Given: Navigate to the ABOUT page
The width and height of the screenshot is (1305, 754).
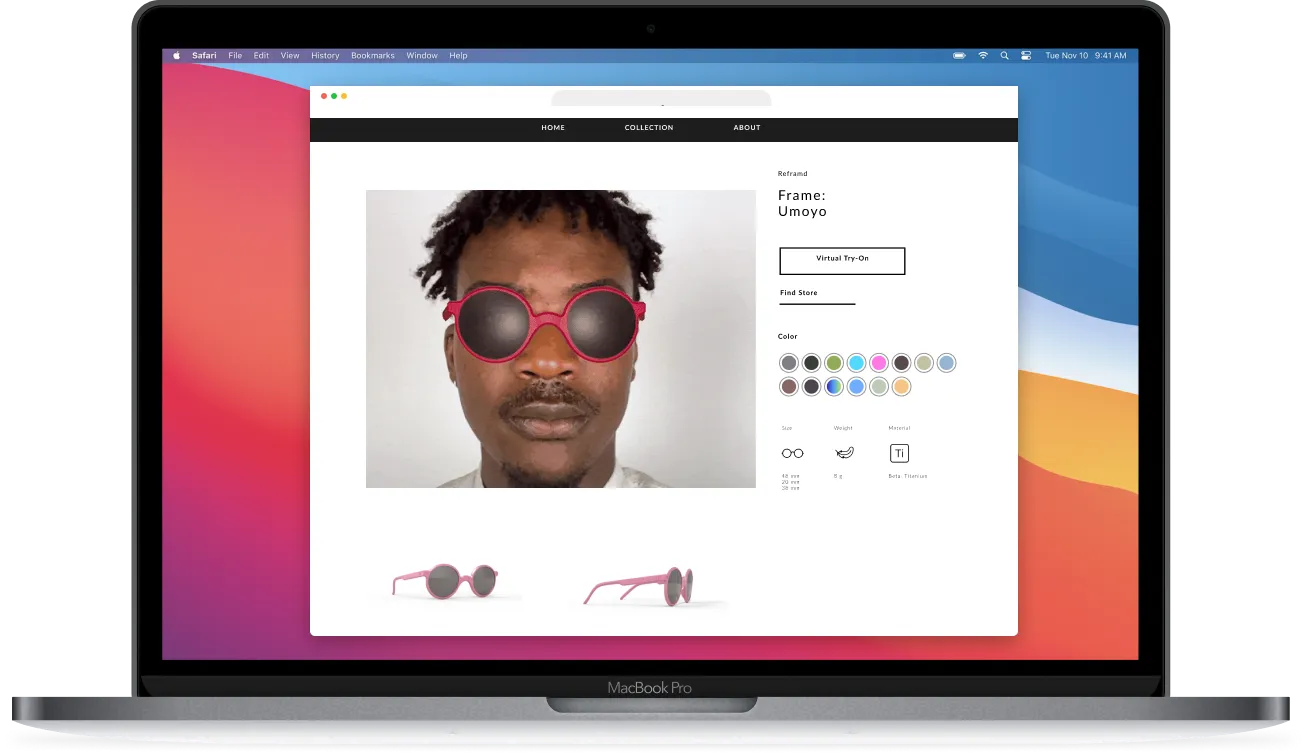Looking at the screenshot, I should coord(747,128).
